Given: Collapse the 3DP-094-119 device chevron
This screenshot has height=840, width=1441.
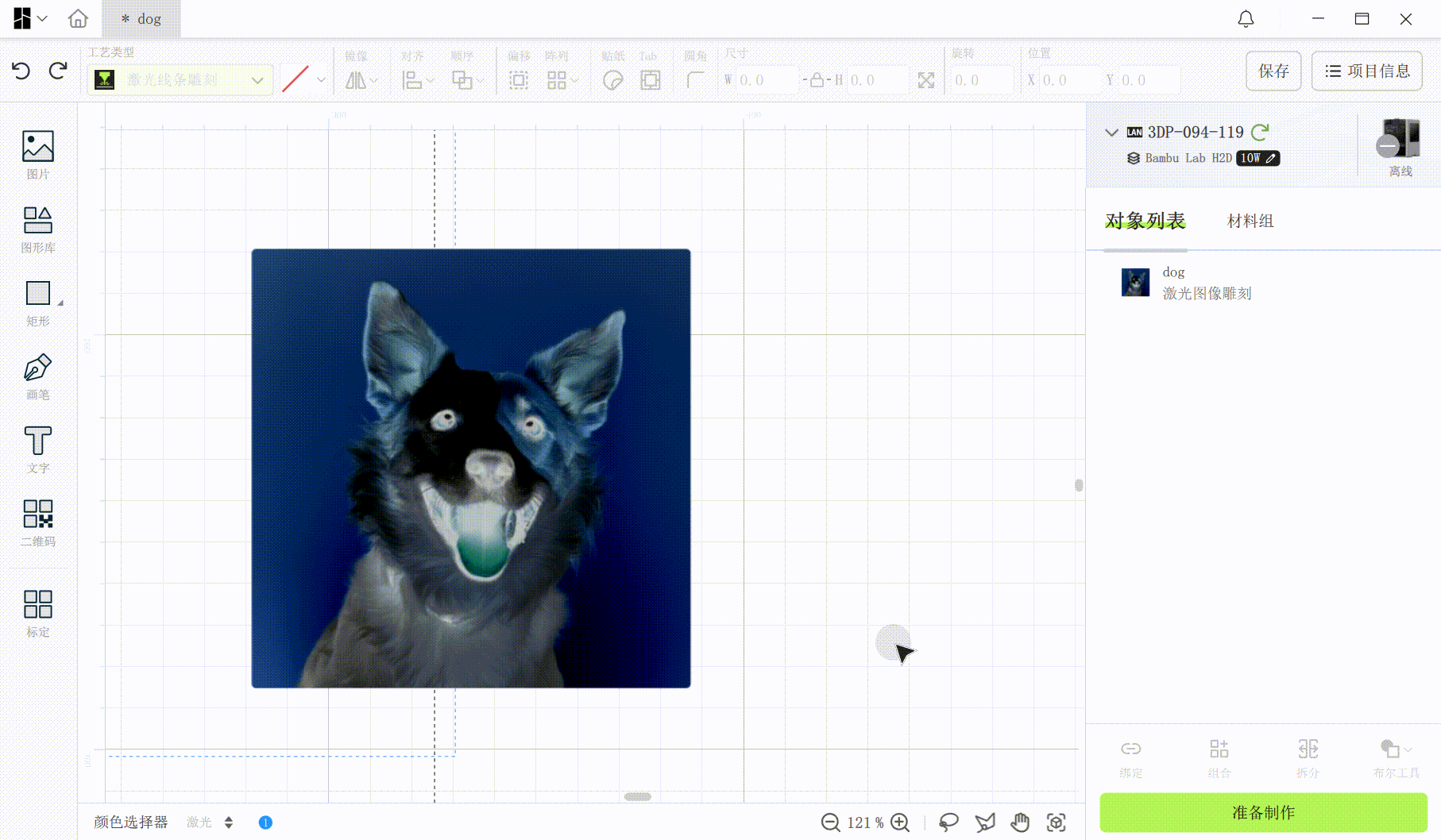Looking at the screenshot, I should [x=1112, y=132].
